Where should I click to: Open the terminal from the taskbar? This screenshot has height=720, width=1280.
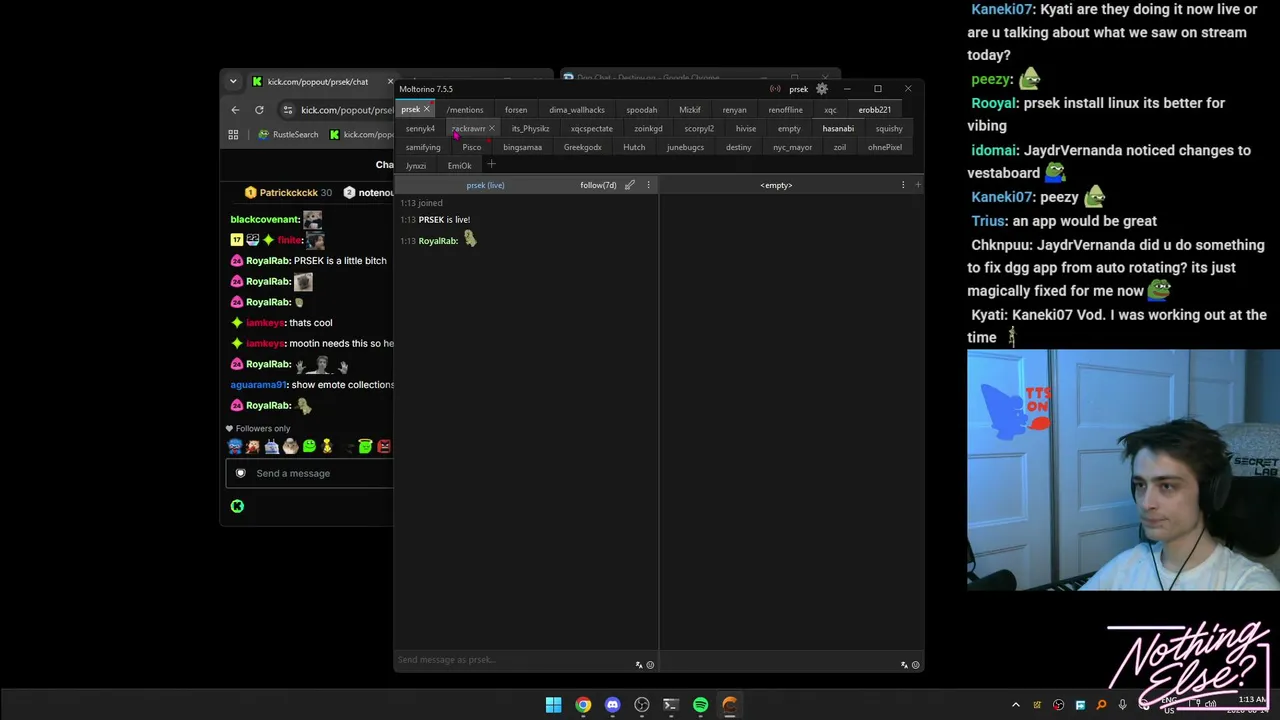(671, 705)
